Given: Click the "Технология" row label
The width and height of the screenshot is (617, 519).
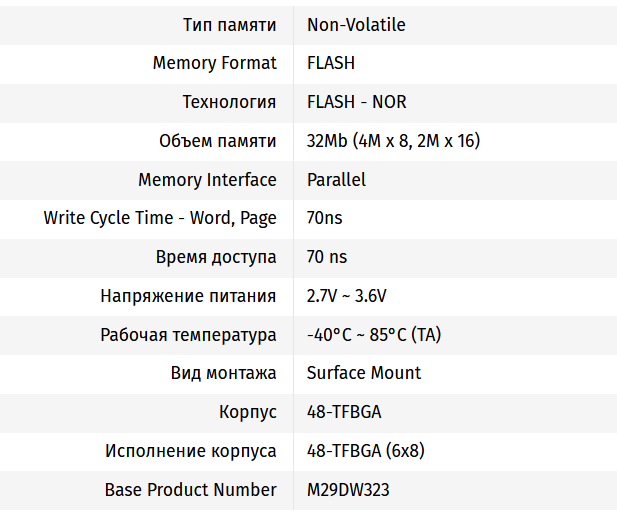Looking at the screenshot, I should click(229, 102).
